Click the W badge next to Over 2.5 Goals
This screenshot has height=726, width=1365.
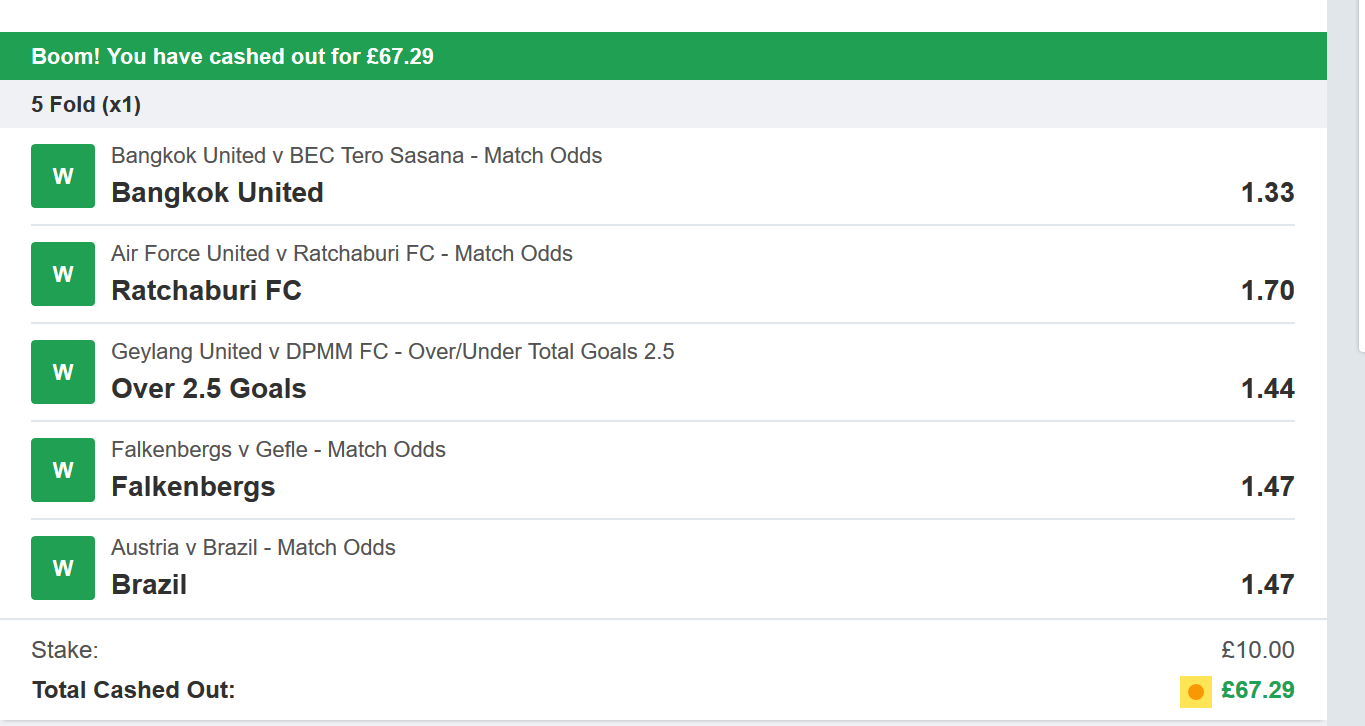pyautogui.click(x=63, y=372)
